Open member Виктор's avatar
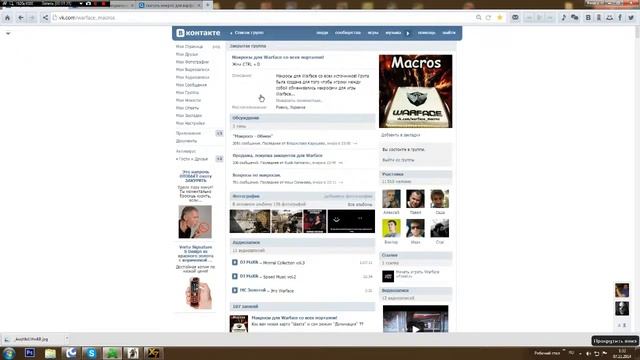The image size is (640, 360). 391,228
